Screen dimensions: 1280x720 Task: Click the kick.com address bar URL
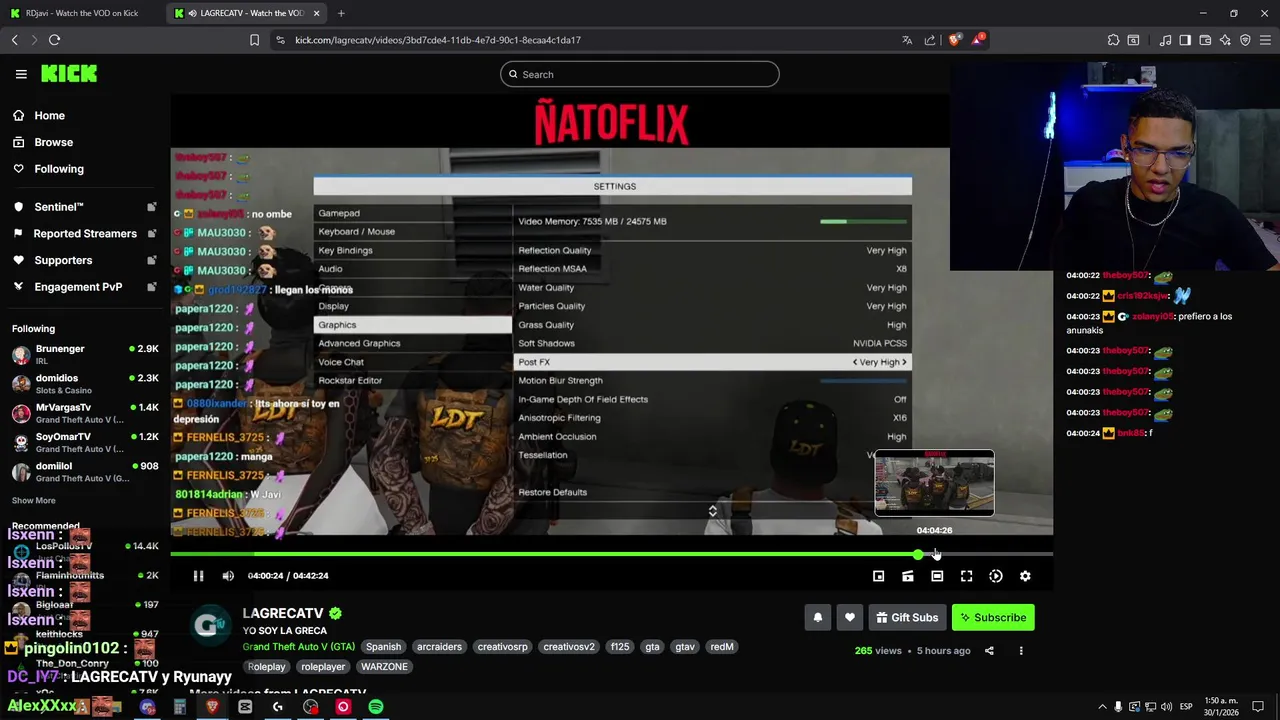(438, 40)
